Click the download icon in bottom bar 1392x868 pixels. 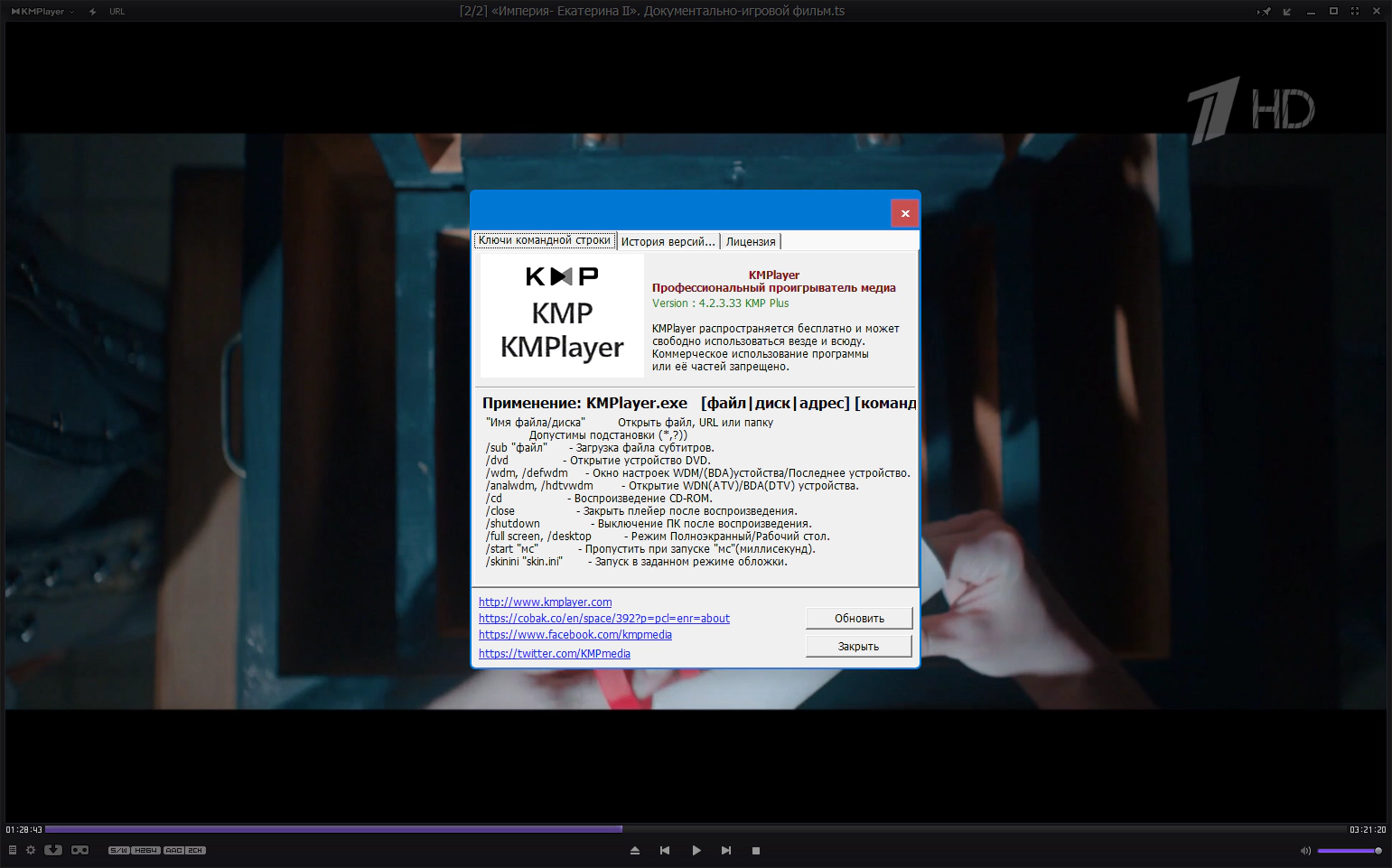coord(53,850)
